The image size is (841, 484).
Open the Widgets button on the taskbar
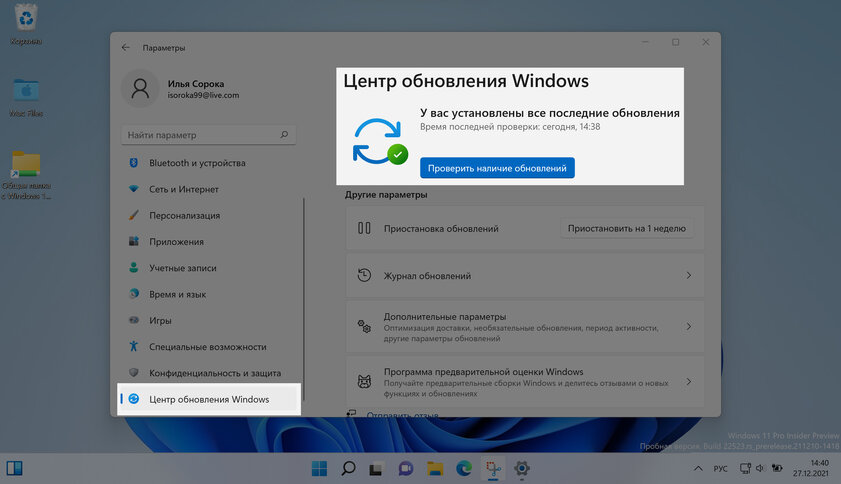14,468
